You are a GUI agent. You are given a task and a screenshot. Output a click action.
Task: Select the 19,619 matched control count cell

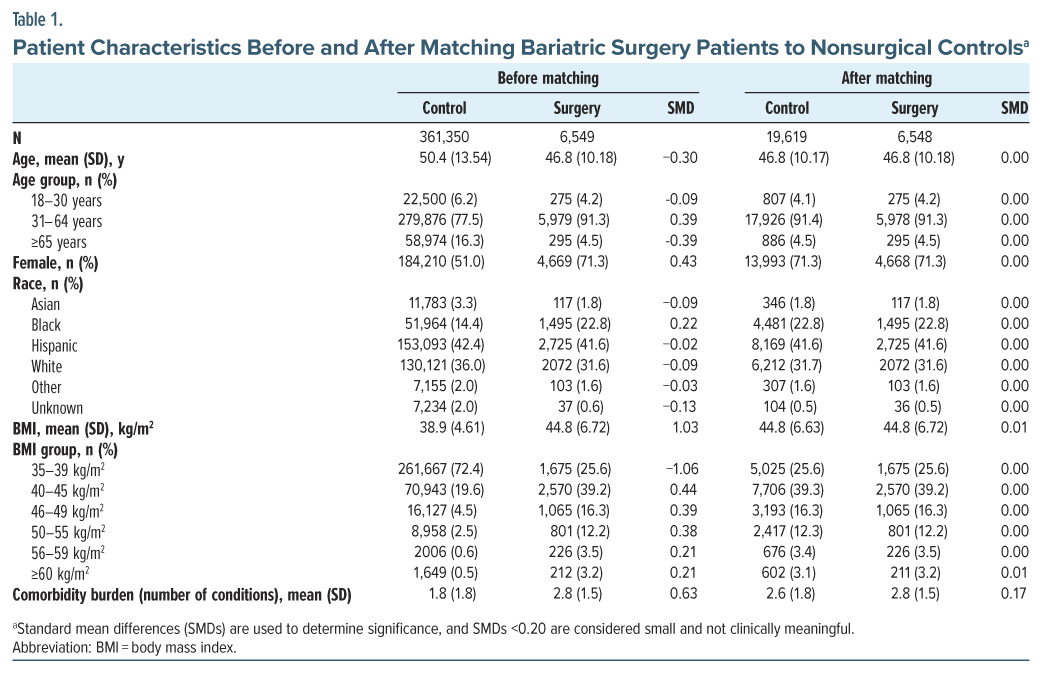click(x=786, y=137)
